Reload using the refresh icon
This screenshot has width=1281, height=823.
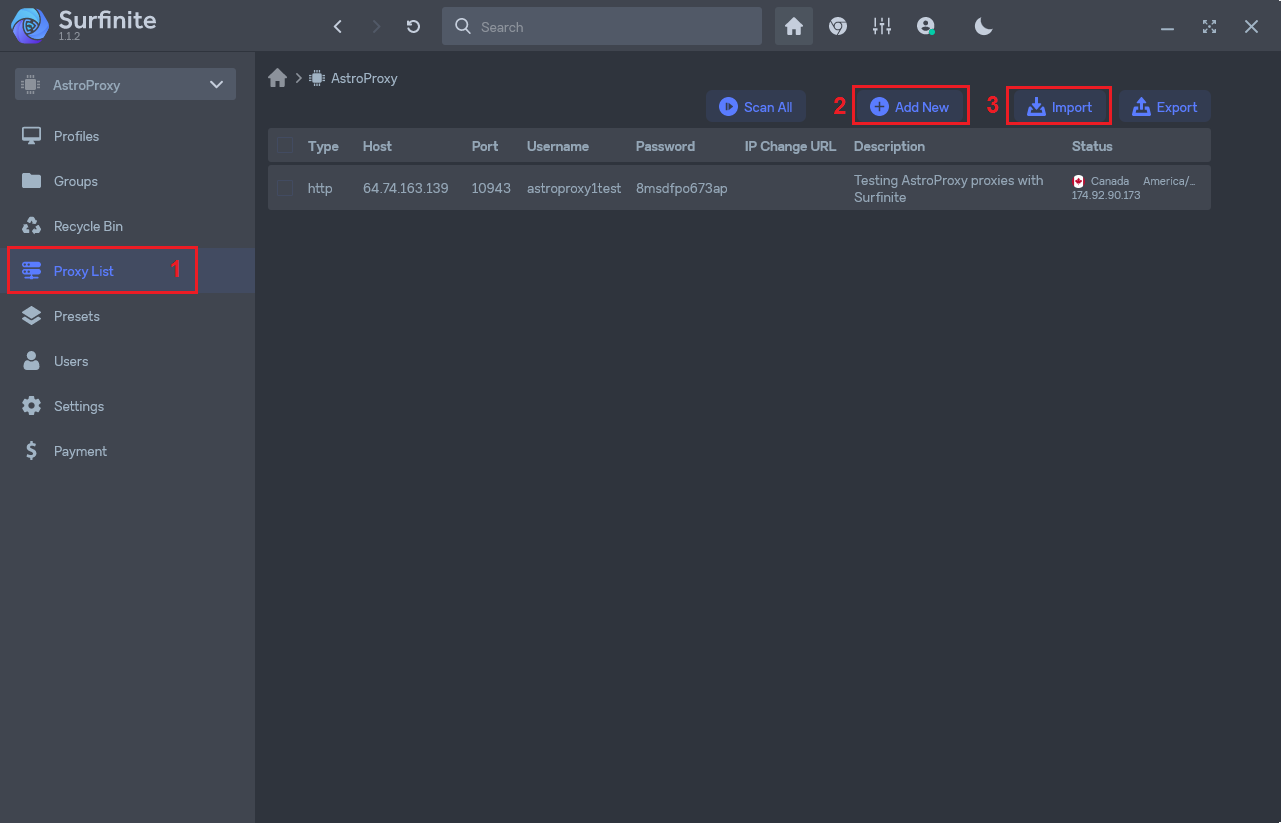[x=414, y=27]
